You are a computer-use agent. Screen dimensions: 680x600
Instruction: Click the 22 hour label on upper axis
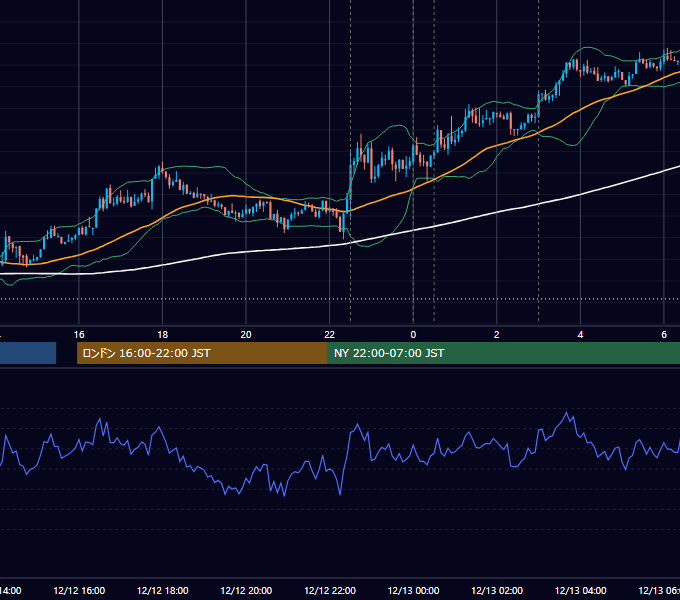point(330,335)
